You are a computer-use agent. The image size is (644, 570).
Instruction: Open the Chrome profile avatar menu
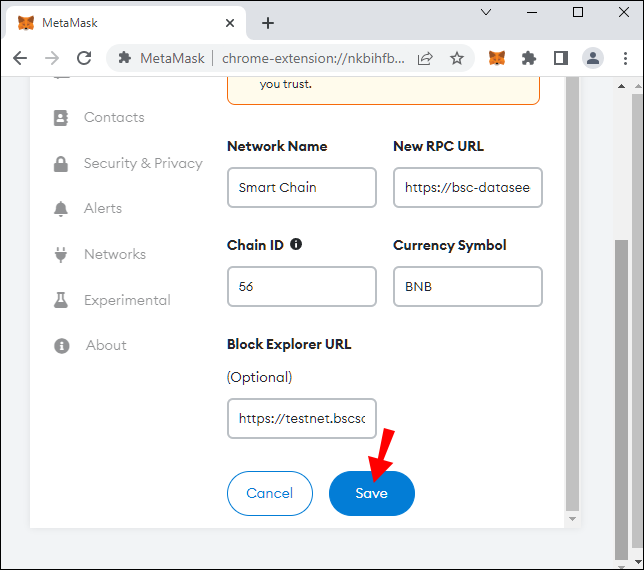(593, 58)
